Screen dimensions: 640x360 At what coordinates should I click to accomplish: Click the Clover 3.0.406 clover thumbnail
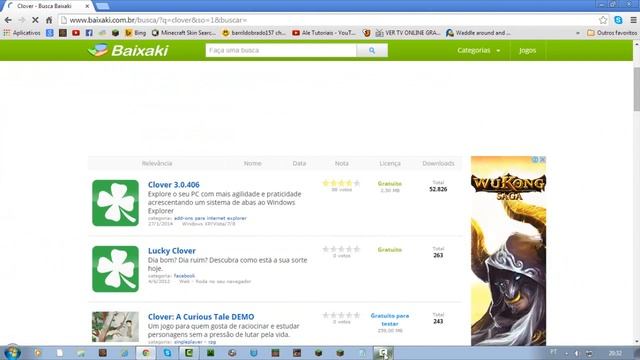pyautogui.click(x=116, y=203)
